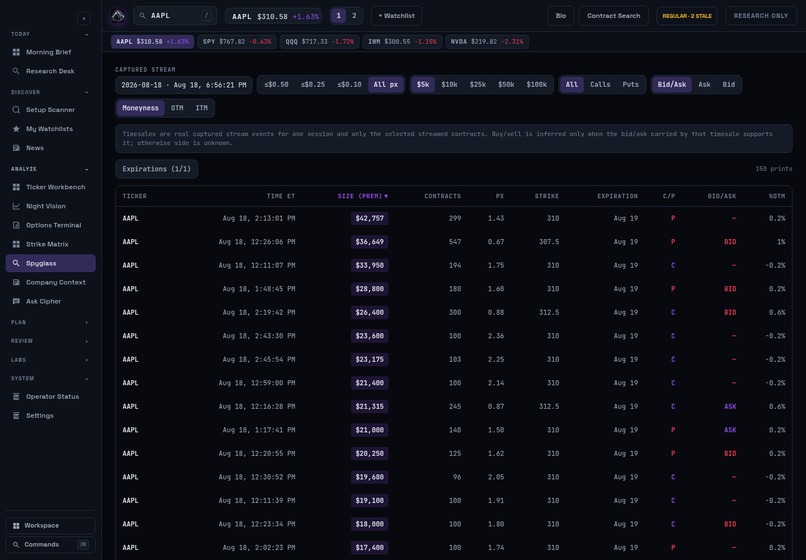Click the search magnifier icon in ticker box

click(142, 16)
